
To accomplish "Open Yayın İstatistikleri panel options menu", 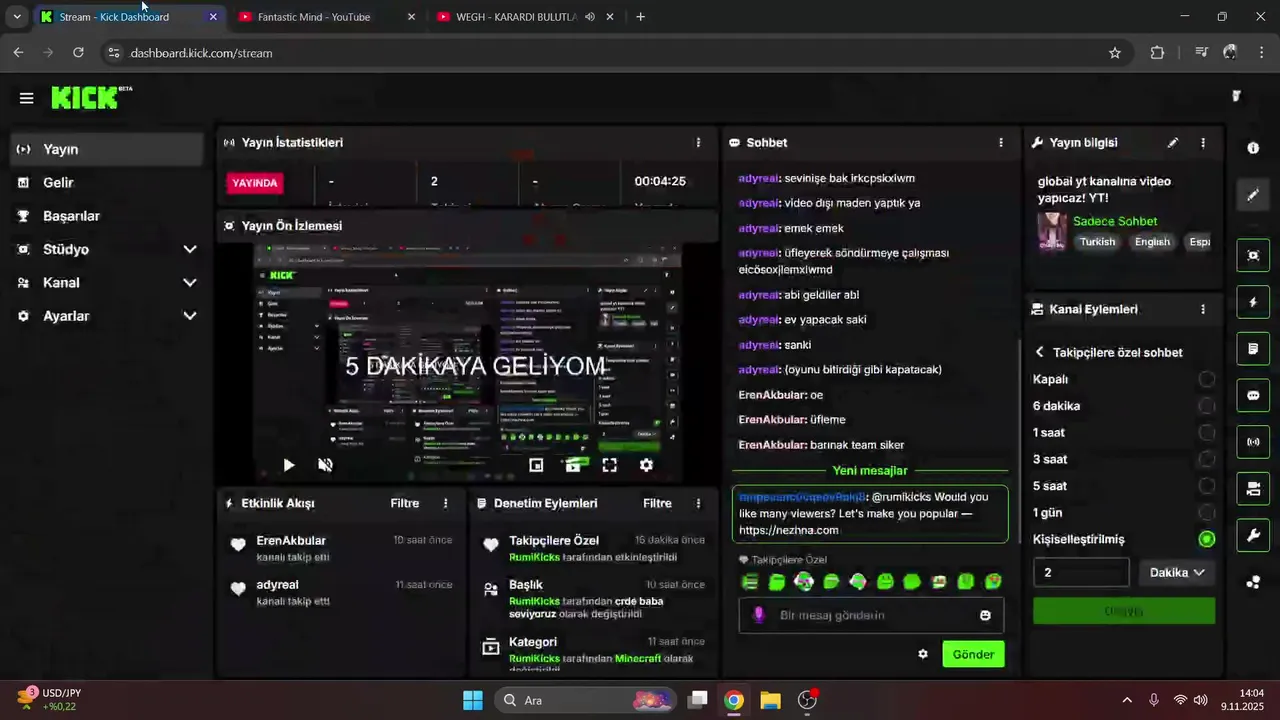I will click(698, 143).
